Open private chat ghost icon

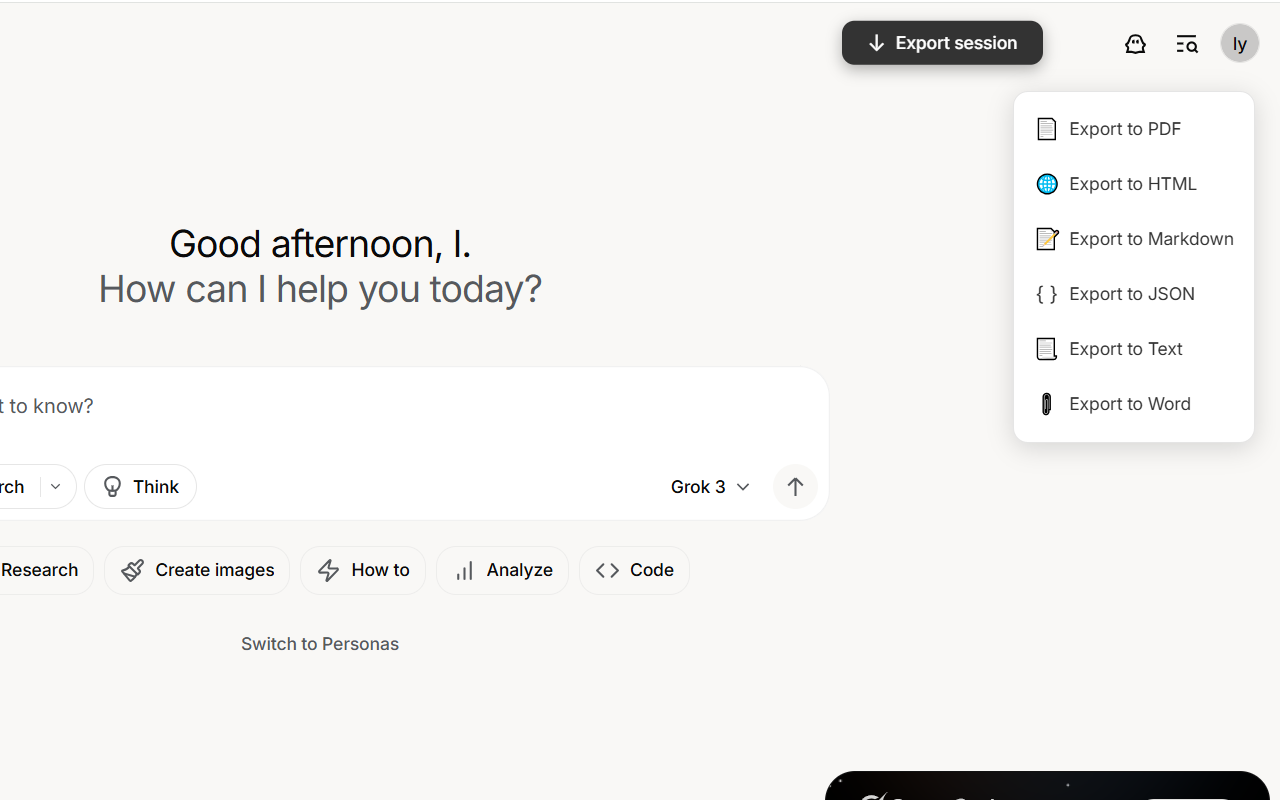(1135, 44)
